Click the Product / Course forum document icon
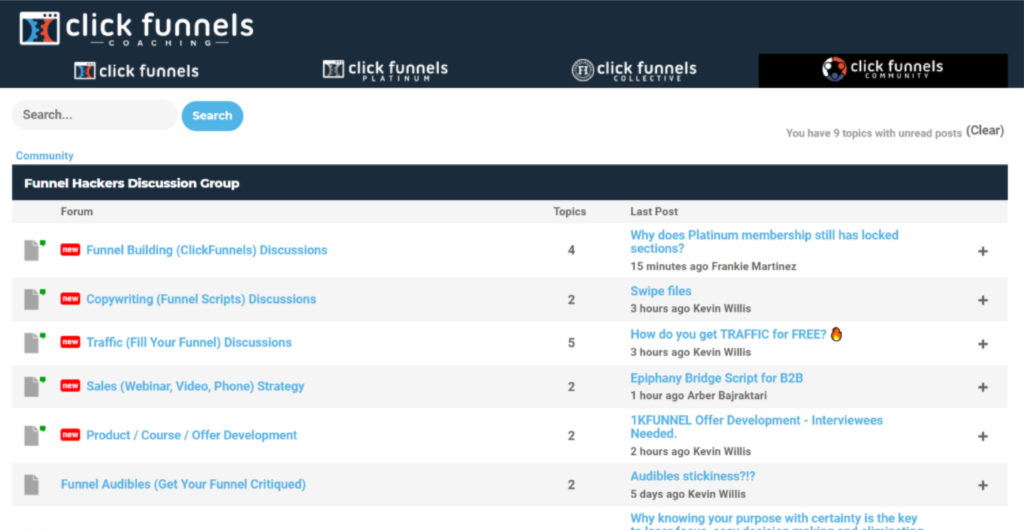Screen dimensions: 1024x530 (x=33, y=435)
